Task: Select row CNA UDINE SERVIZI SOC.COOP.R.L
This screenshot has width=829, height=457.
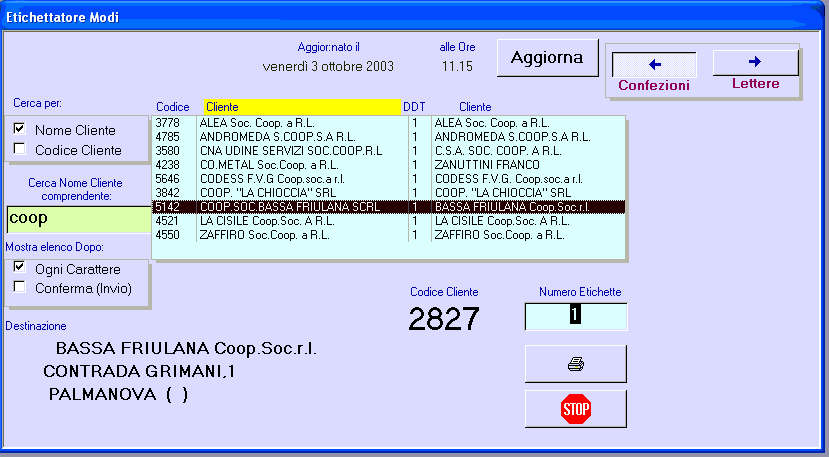Action: point(389,151)
